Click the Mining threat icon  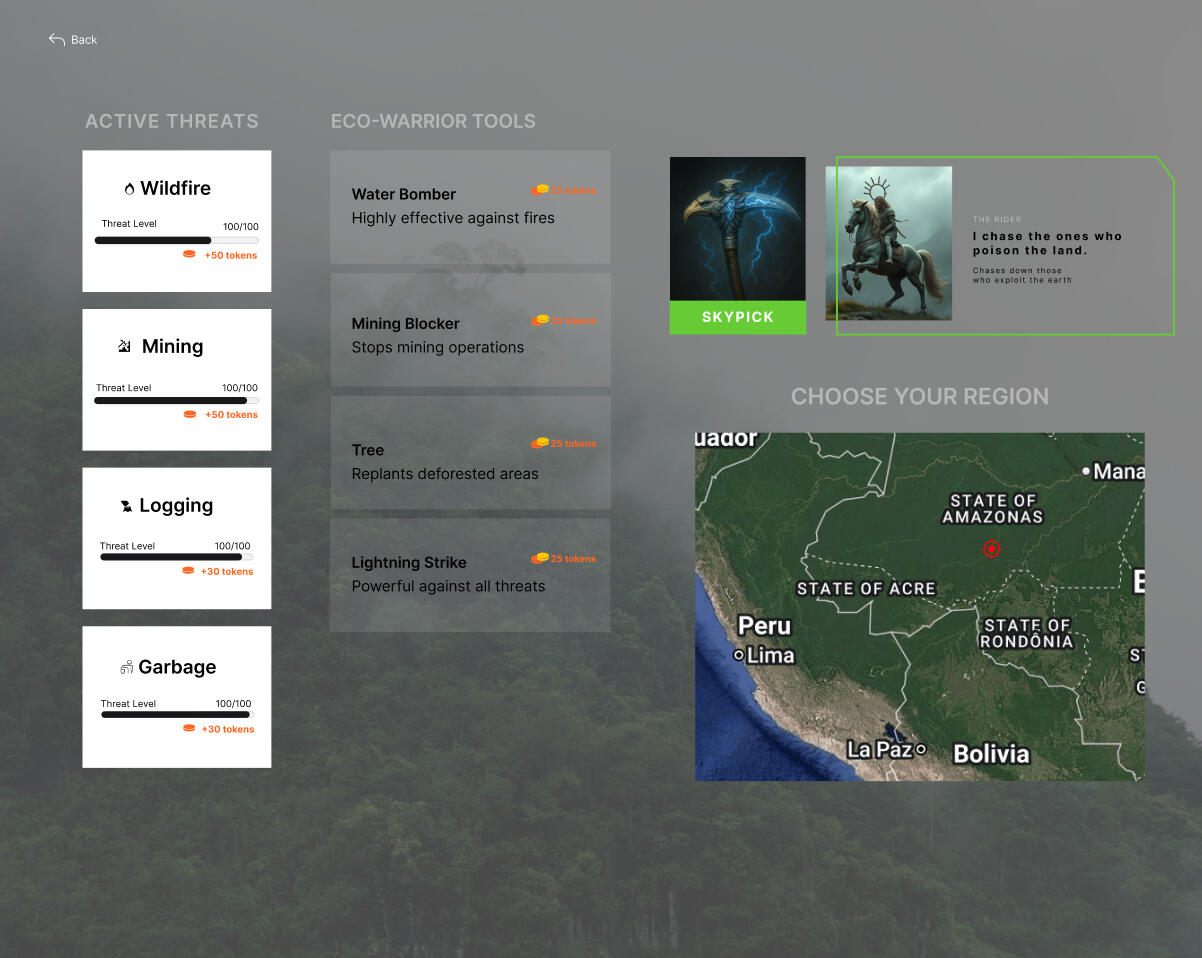(x=125, y=347)
